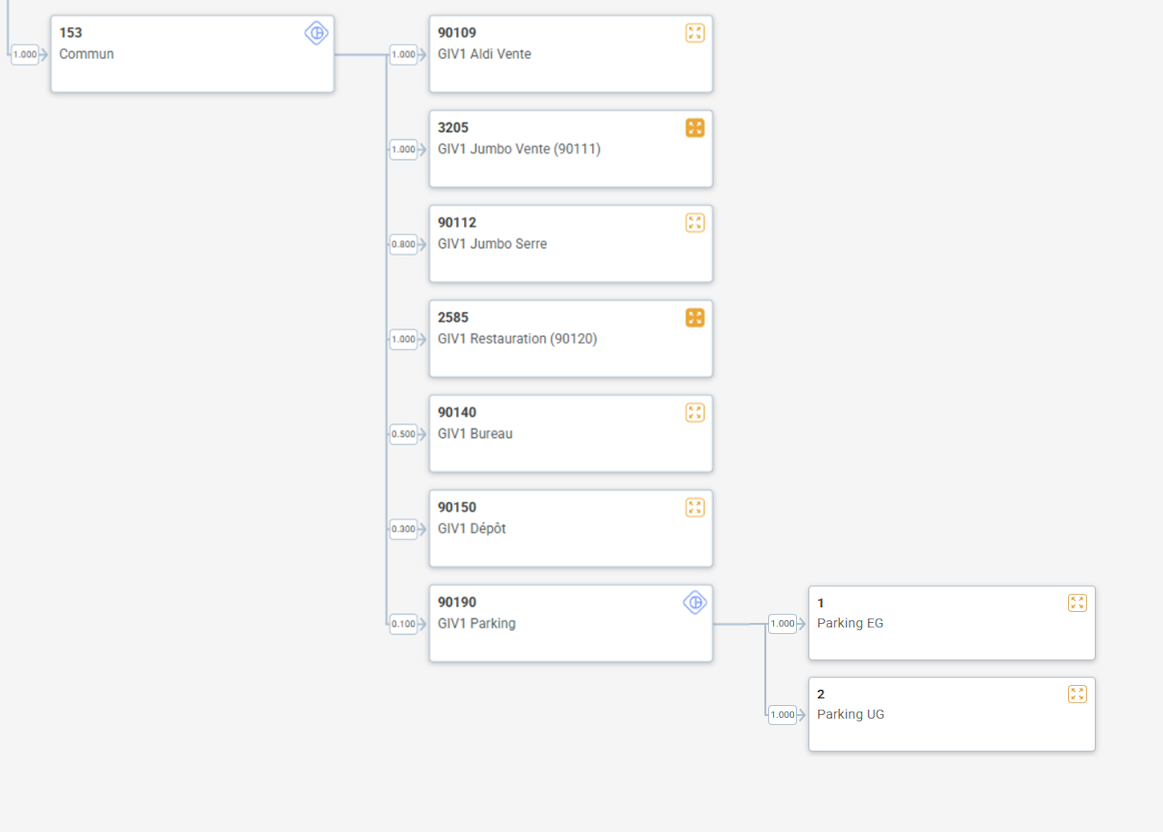The height and width of the screenshot is (832, 1163).
Task: Click filled orange icon on GIV1 Jumbo Vente
Action: pos(695,128)
